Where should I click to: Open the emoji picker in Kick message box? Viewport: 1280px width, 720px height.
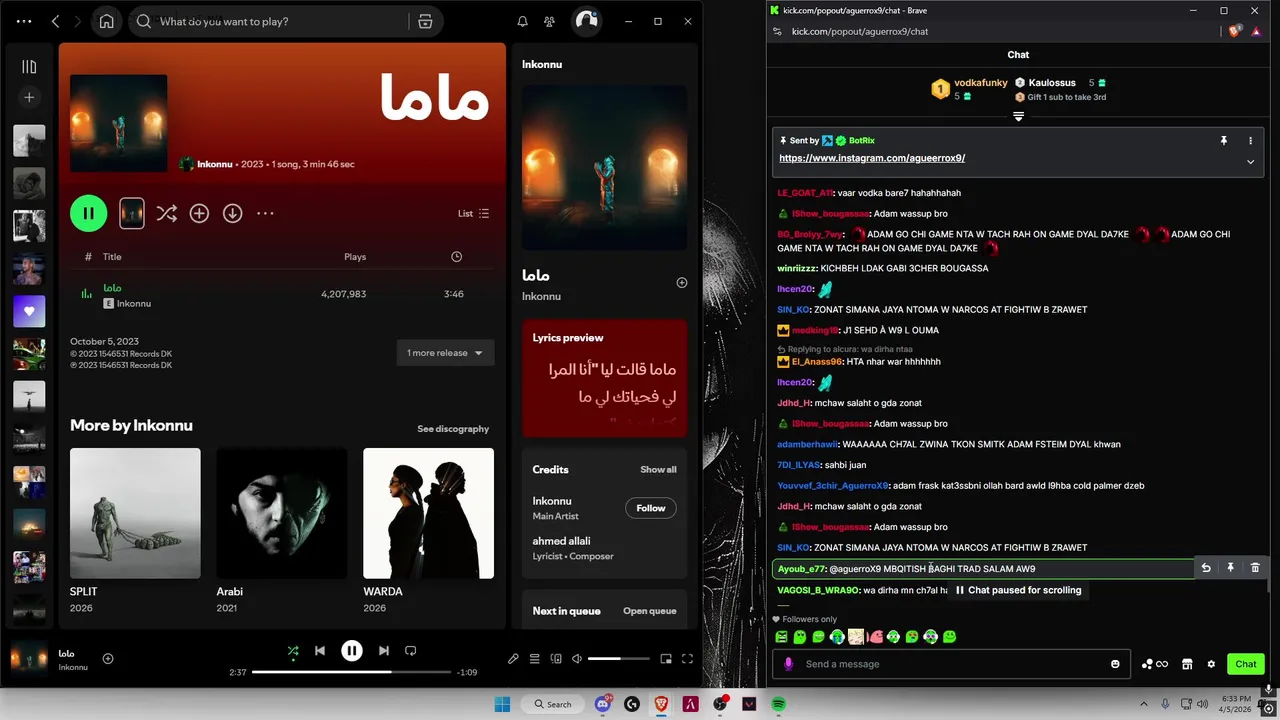coord(1115,664)
